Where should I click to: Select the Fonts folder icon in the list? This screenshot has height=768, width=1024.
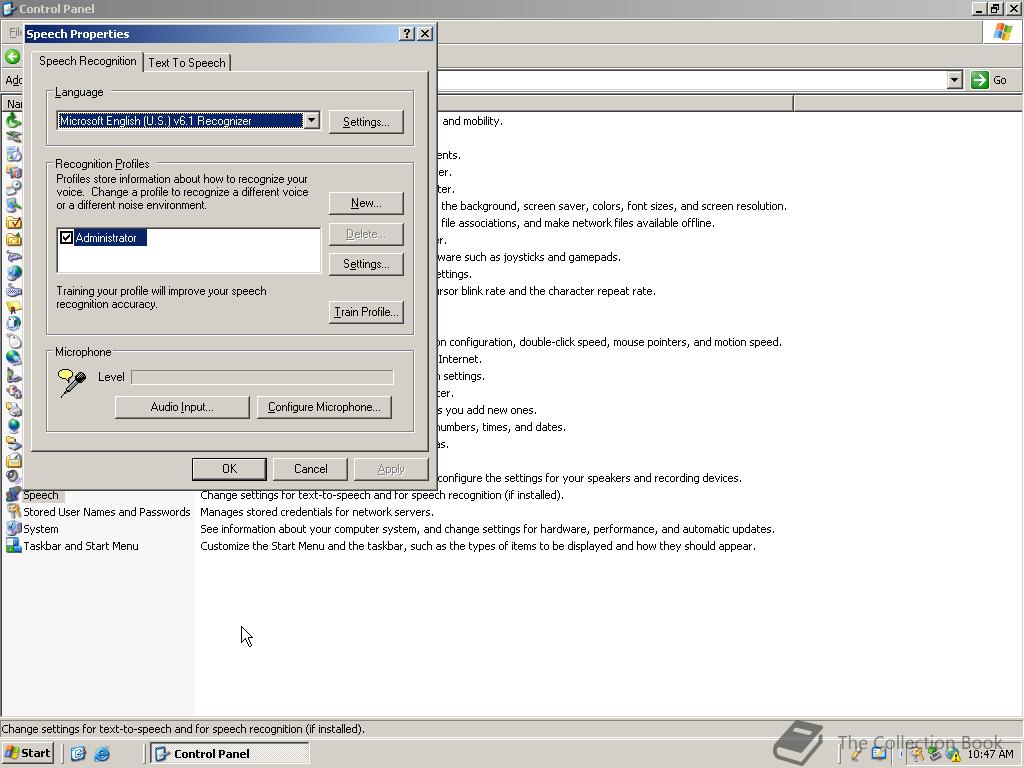13,240
